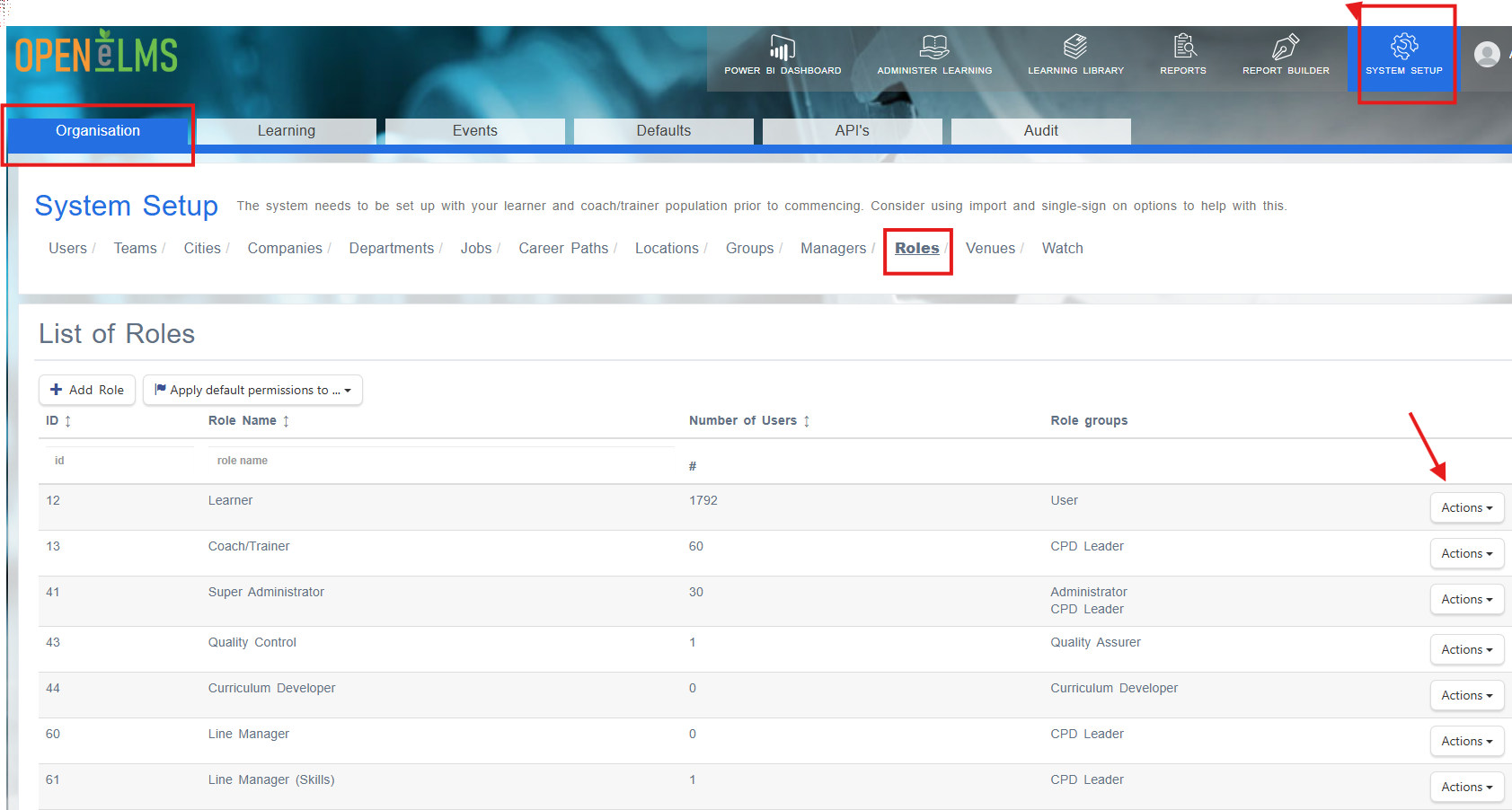The image size is (1512, 810).
Task: Open Actions dropdown for Curriculum Developer
Action: coord(1466,695)
